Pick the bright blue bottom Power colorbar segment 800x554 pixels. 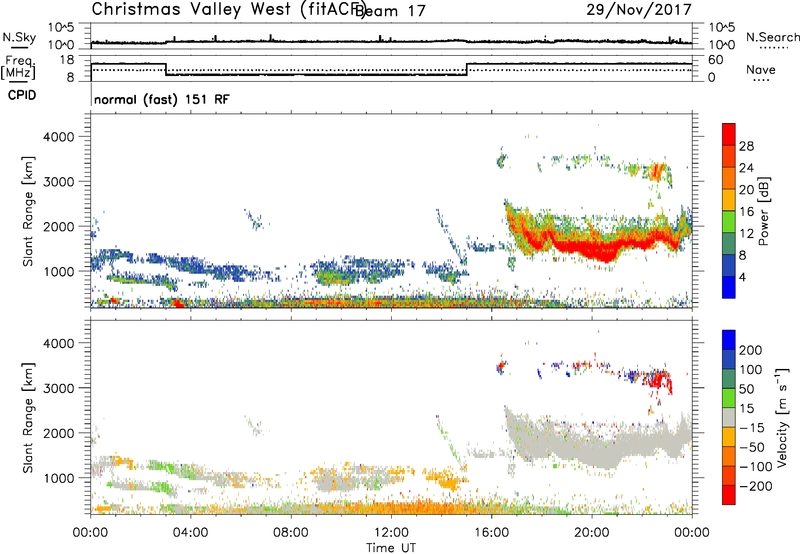tap(729, 287)
